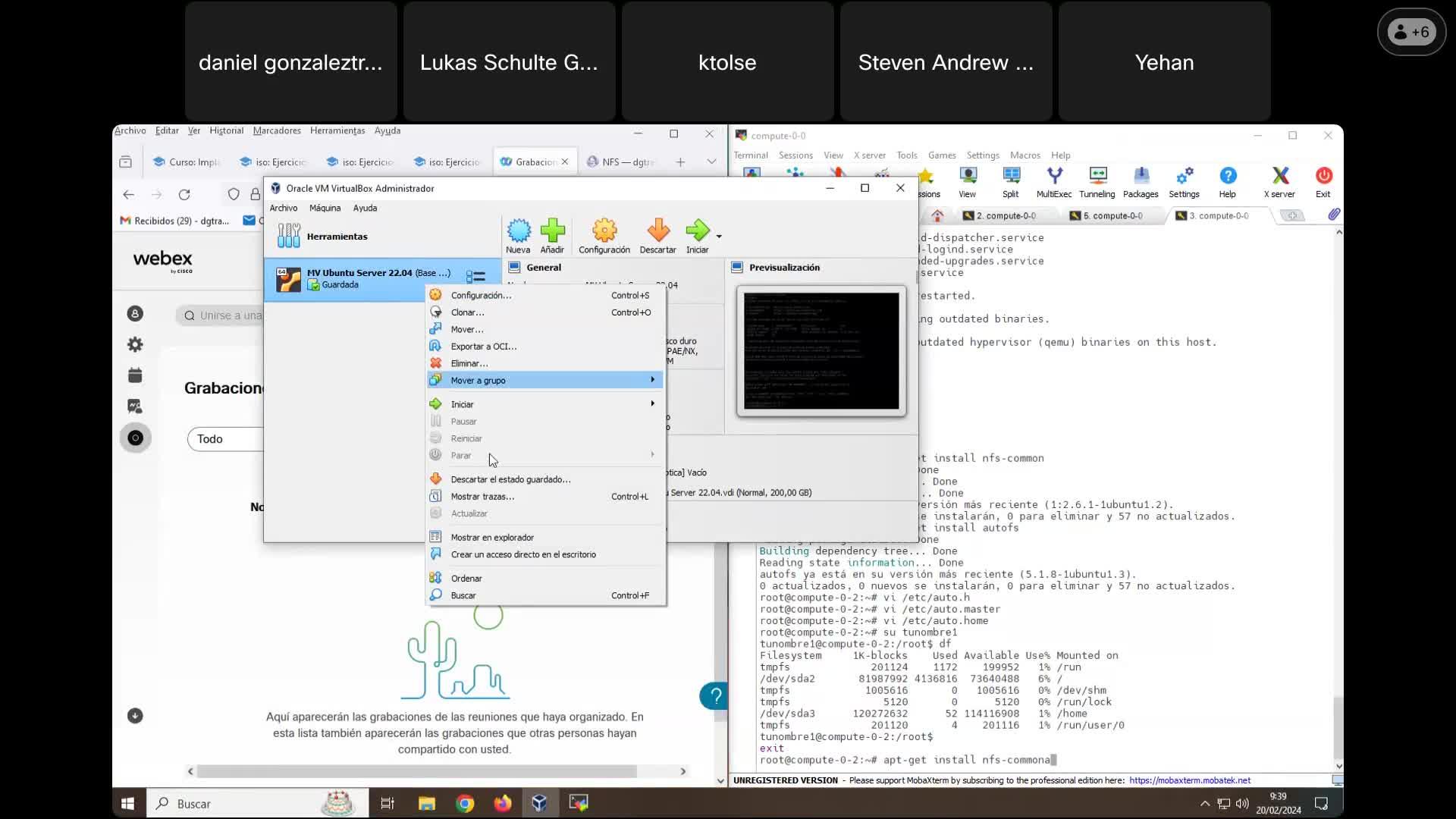Open Configuración gear in VirtualBox toolbar

(x=604, y=231)
